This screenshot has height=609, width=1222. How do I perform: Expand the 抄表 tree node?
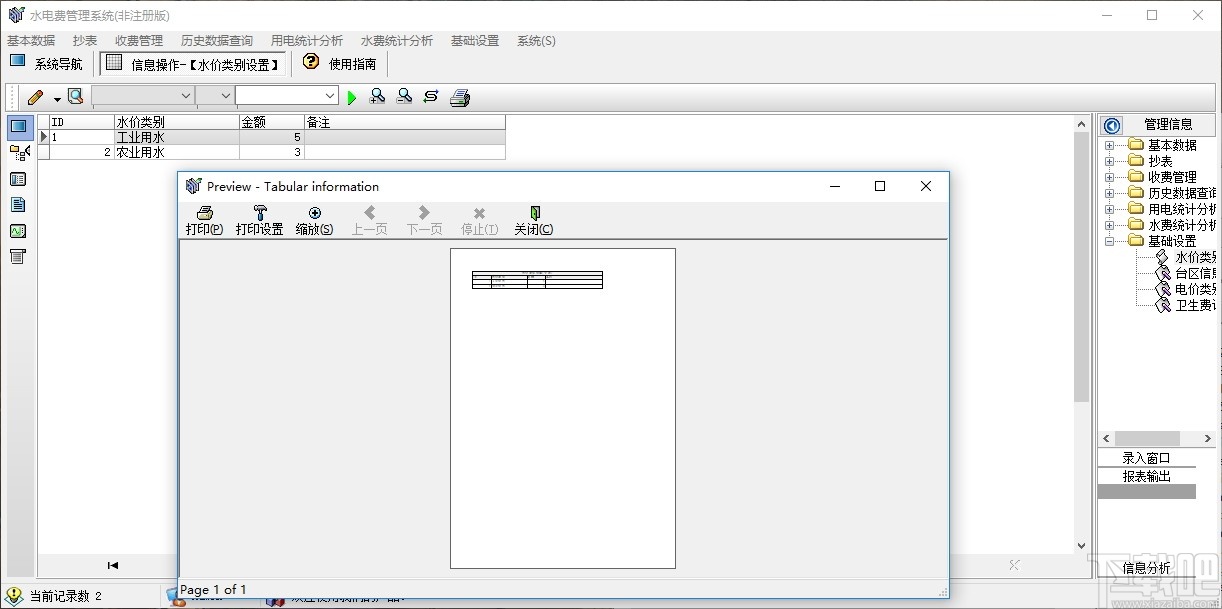click(1109, 162)
